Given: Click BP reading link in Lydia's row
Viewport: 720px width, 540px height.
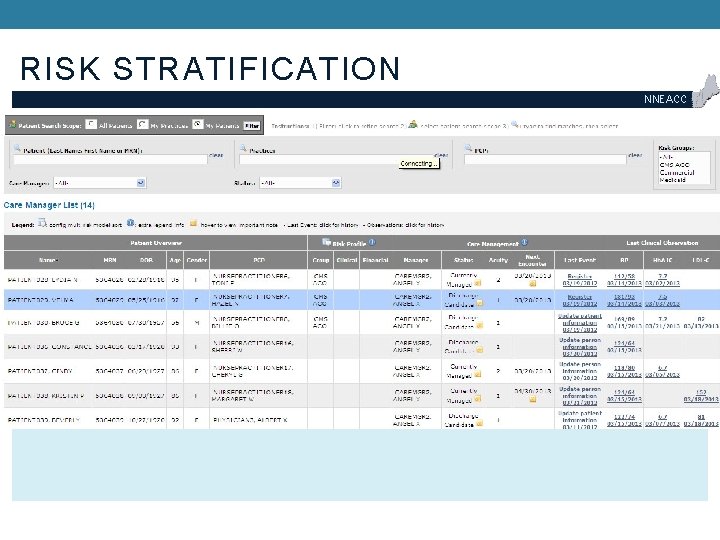Looking at the screenshot, I should tap(624, 280).
